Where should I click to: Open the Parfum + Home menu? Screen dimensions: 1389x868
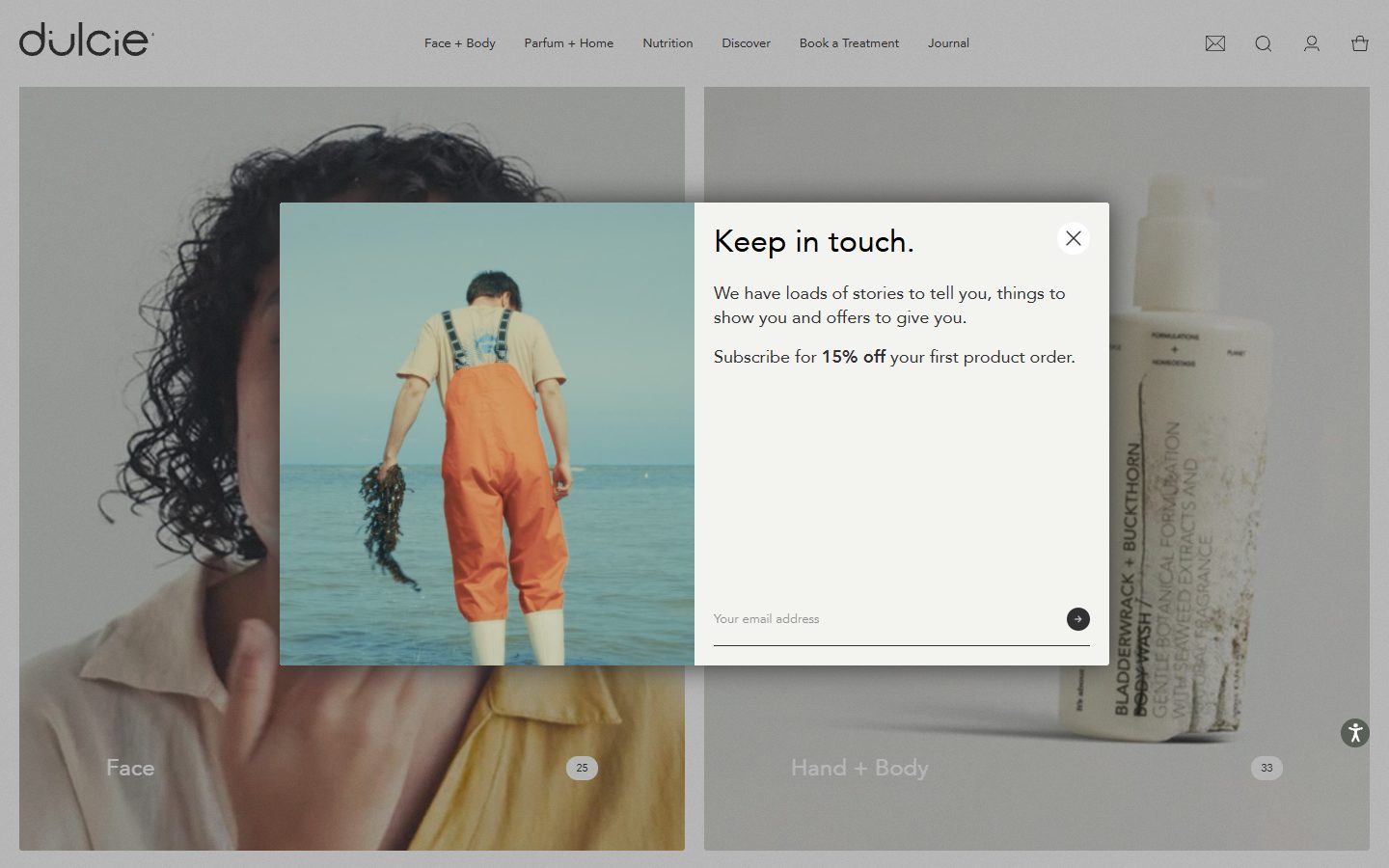569,43
